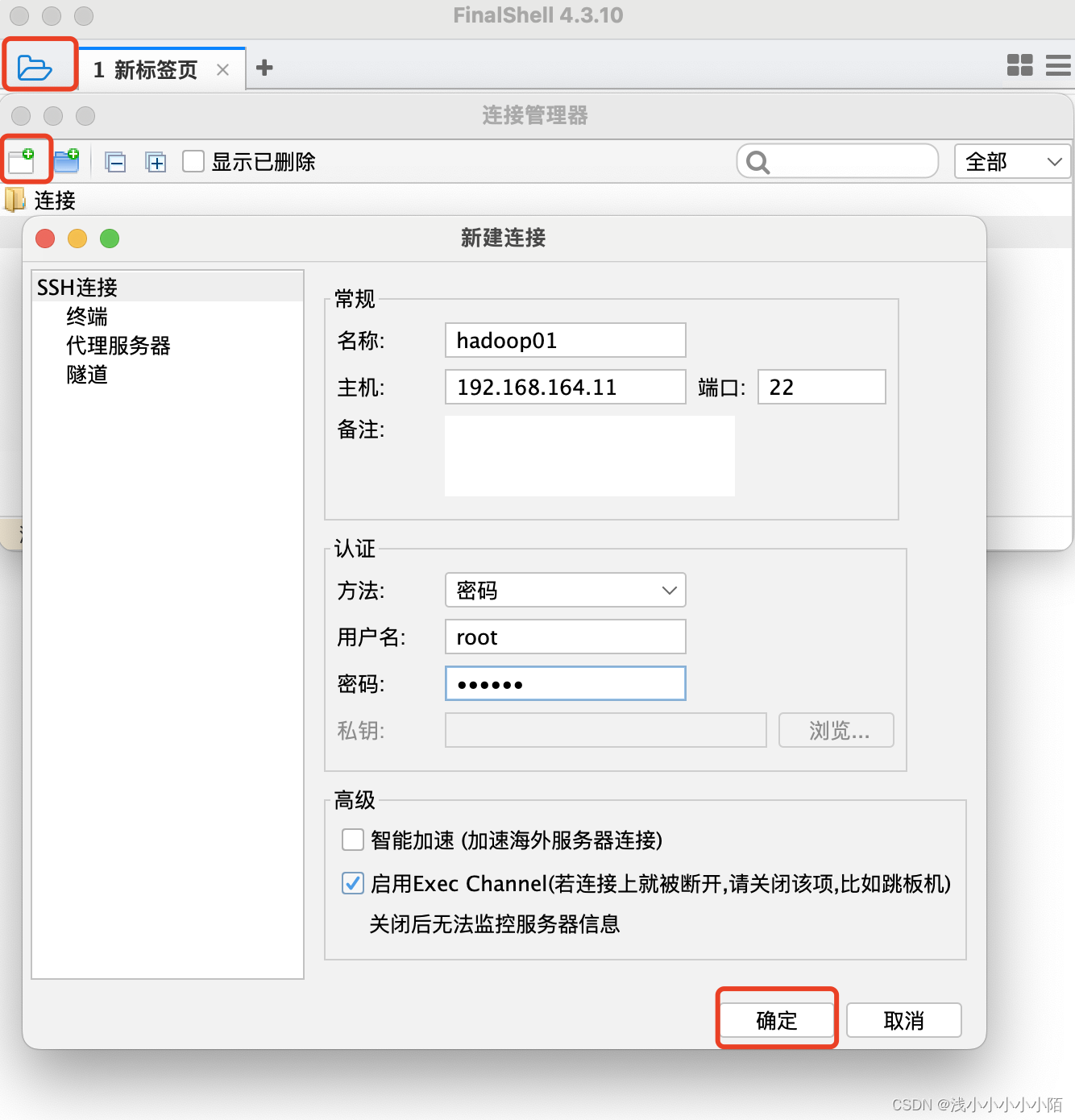Click the 用户名 field with root
Viewport: 1075px width, 1120px height.
[566, 637]
